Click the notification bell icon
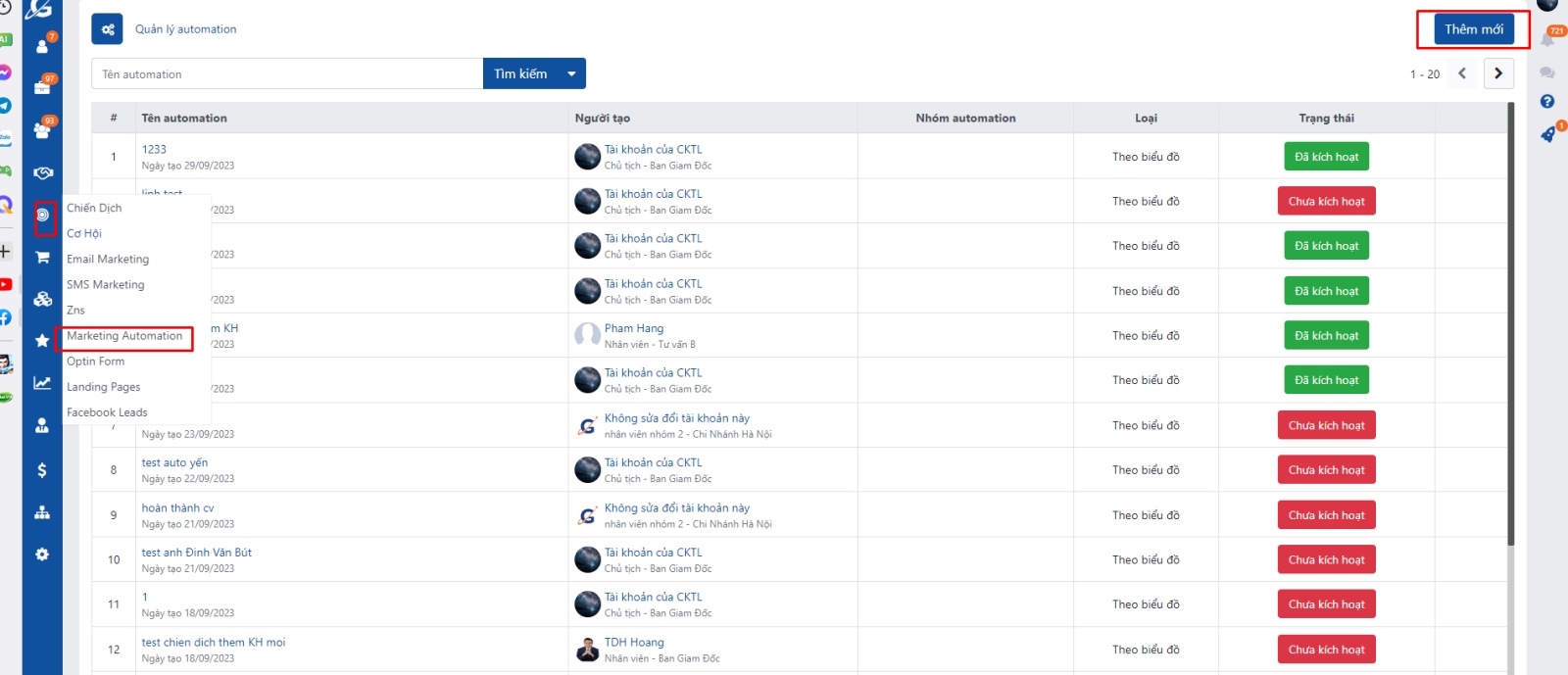The image size is (1568, 675). [x=1547, y=39]
